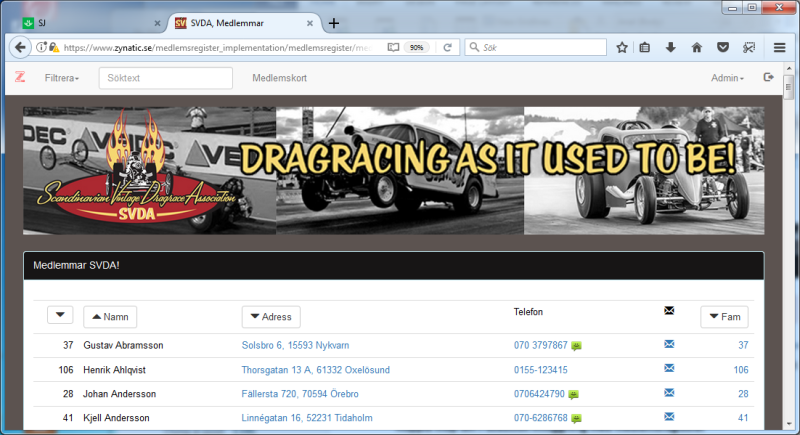Select the name Johan Andersson
800x435 pixels.
point(119,394)
